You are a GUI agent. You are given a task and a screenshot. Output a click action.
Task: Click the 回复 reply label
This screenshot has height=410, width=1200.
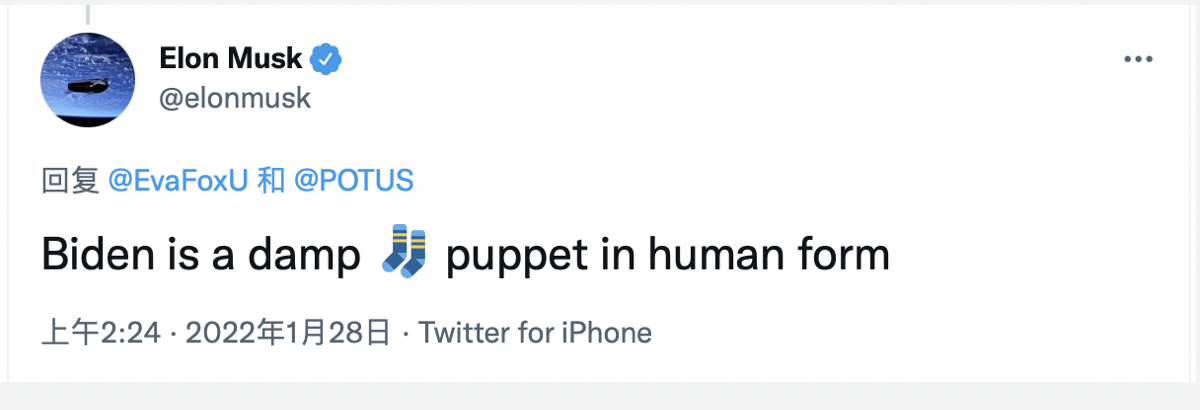click(69, 181)
